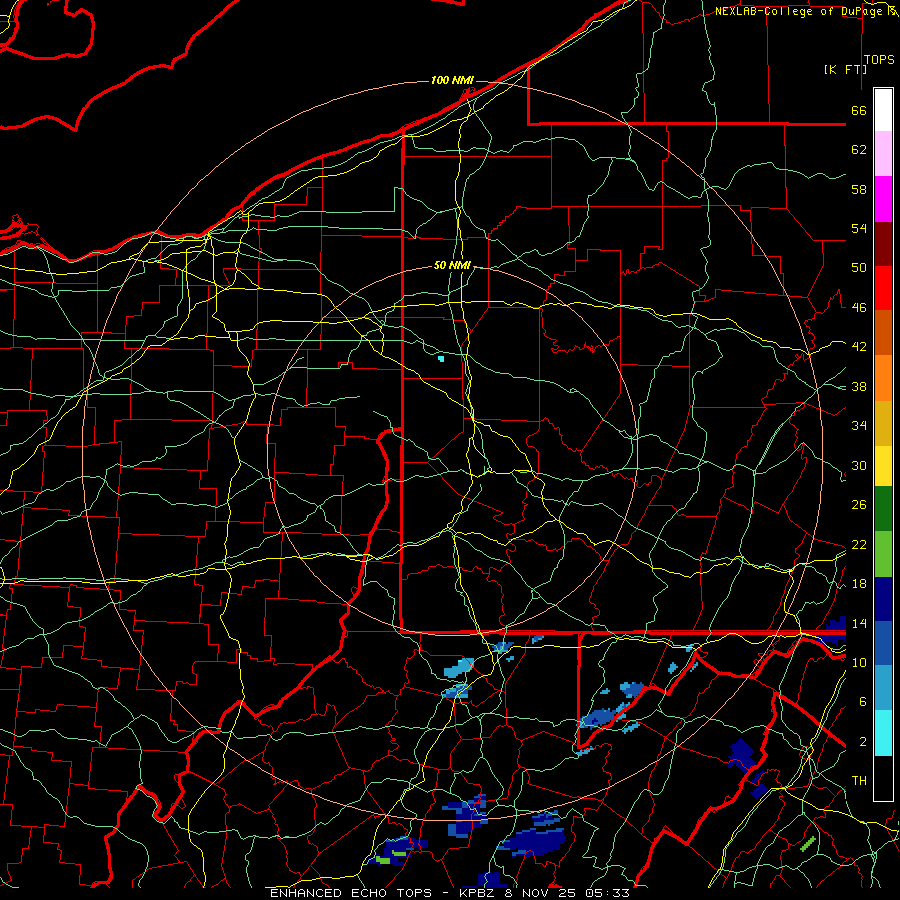The height and width of the screenshot is (900, 900).
Task: Click the 34 legend value
Action: pos(859,426)
